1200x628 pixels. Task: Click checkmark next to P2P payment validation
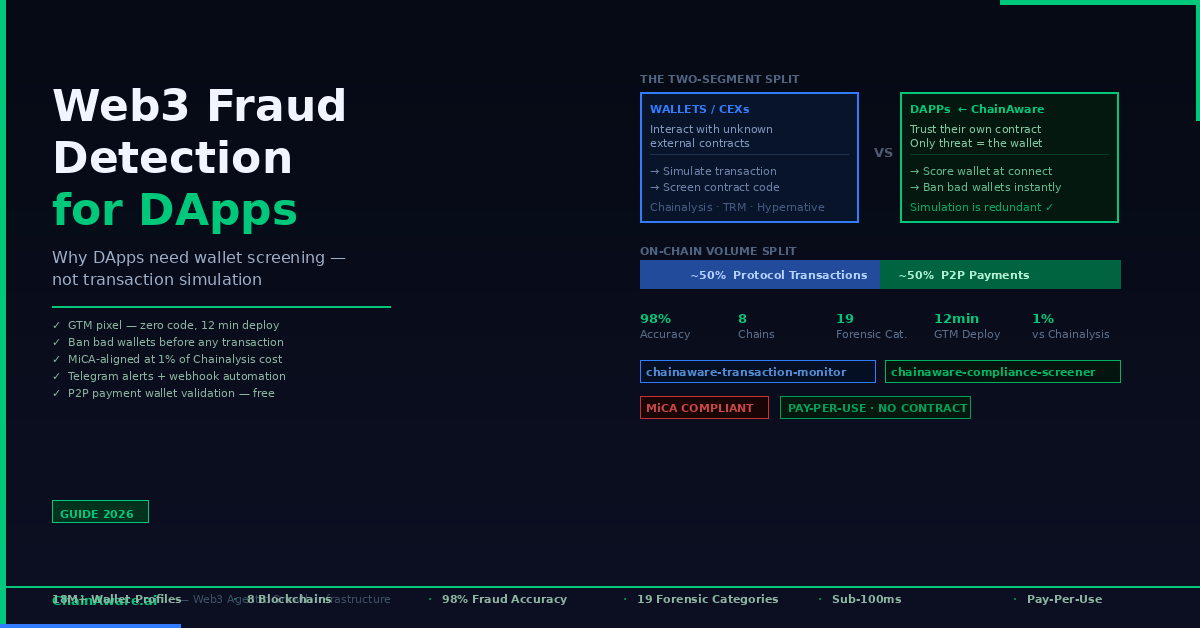pos(56,394)
